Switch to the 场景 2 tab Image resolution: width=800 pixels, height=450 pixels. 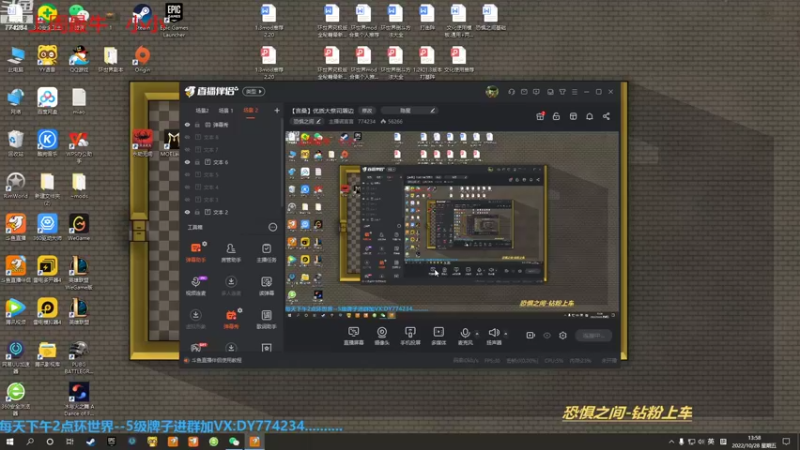click(250, 111)
